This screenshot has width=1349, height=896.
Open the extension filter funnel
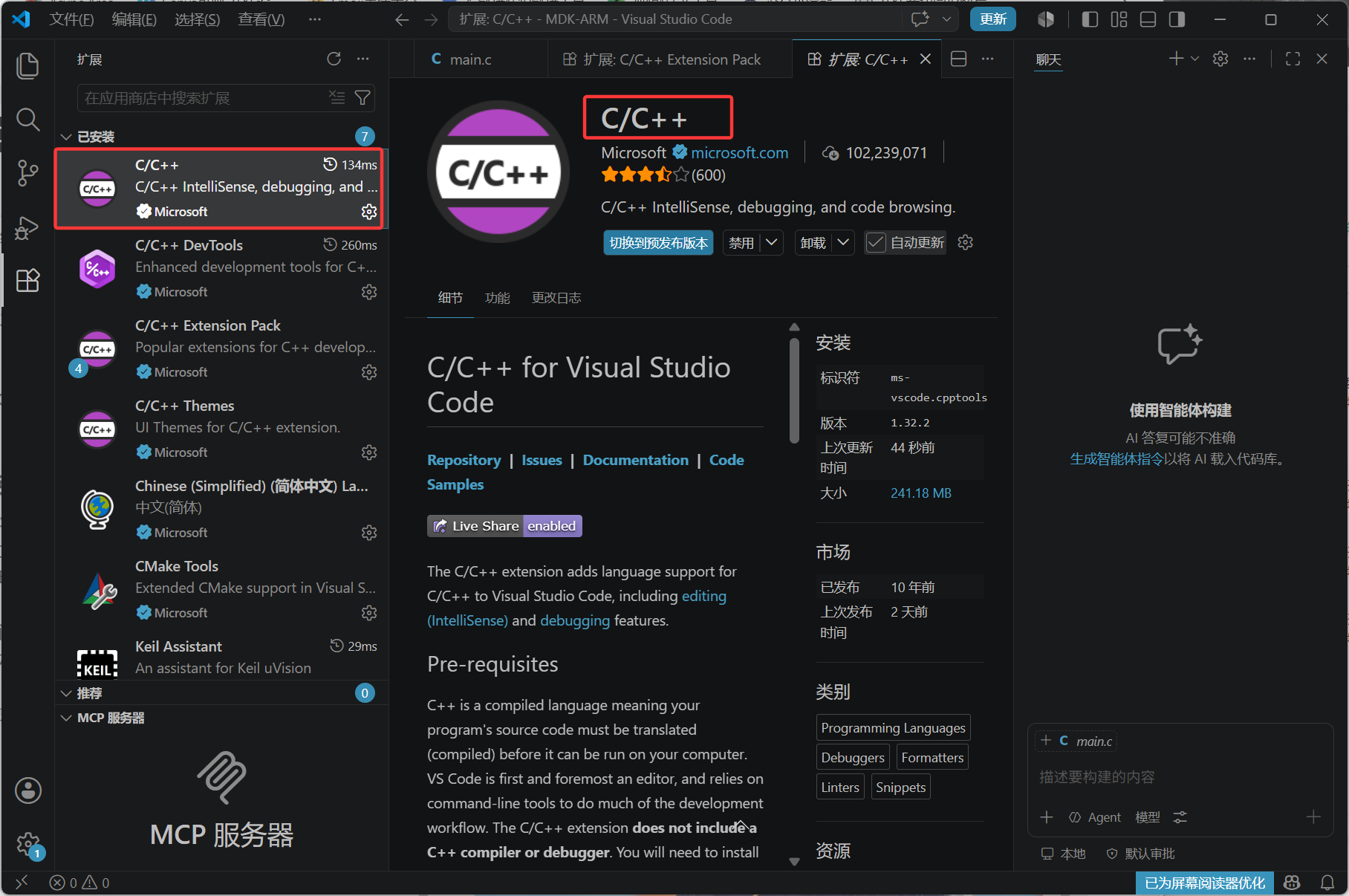[x=363, y=97]
